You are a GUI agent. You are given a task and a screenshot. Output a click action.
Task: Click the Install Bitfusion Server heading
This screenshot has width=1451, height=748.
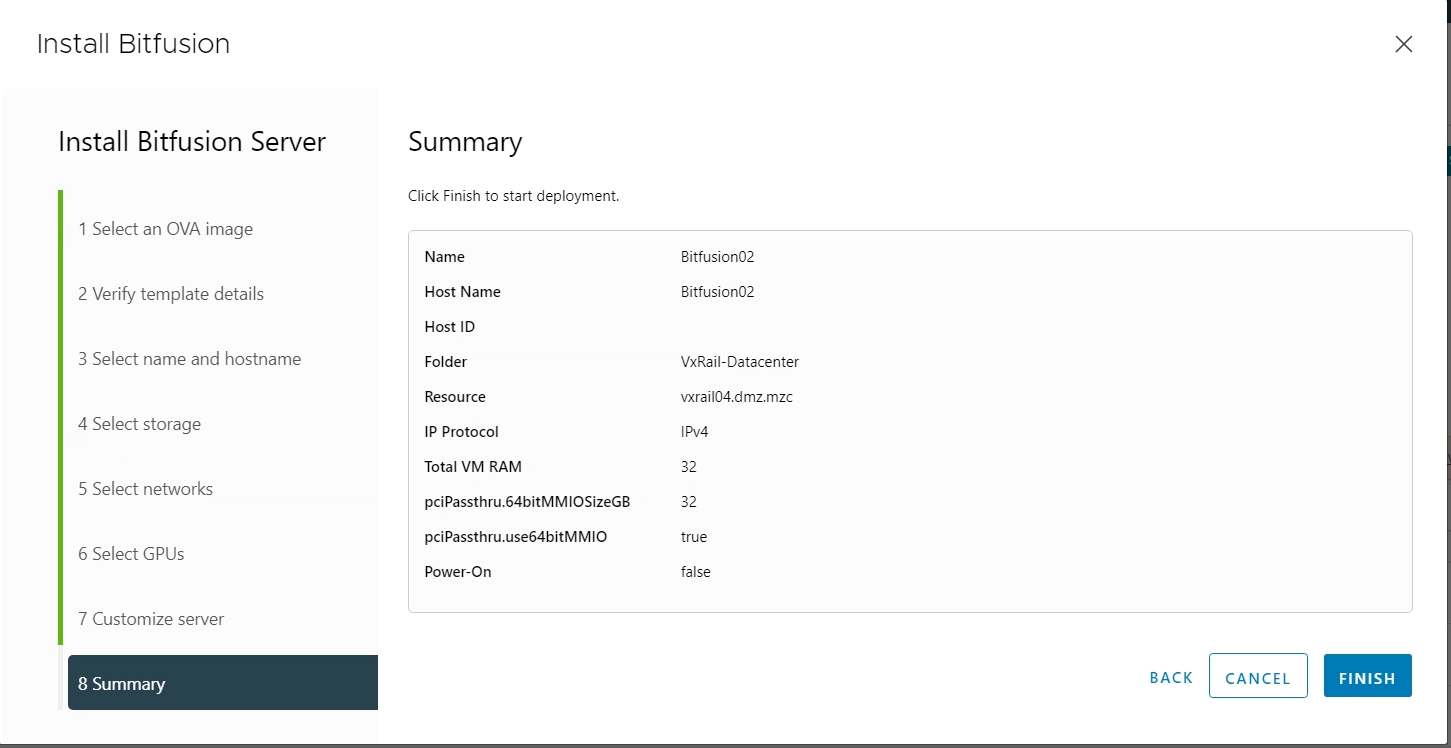(x=192, y=142)
